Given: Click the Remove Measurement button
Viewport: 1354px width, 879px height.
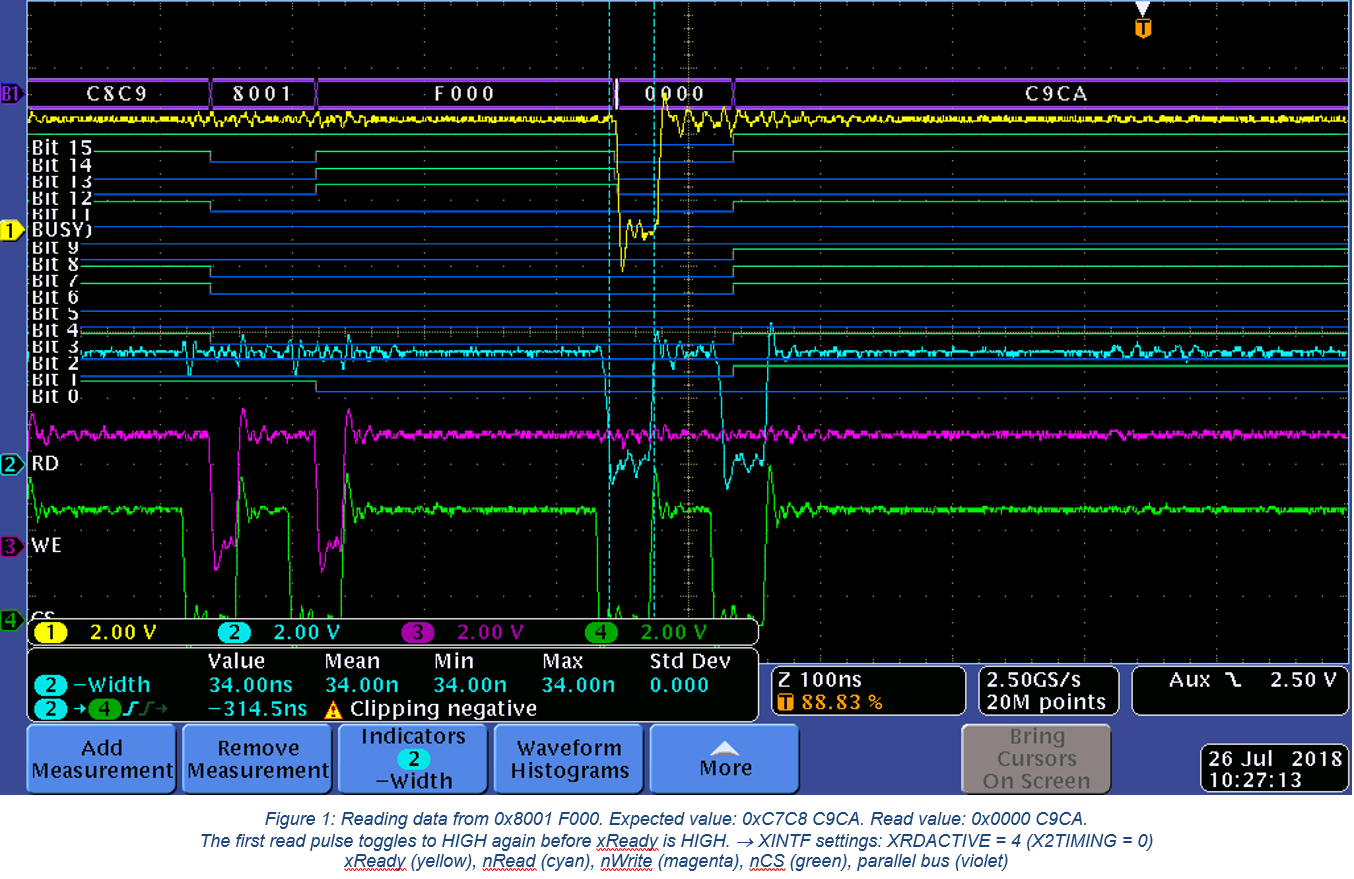Looking at the screenshot, I should point(256,759).
